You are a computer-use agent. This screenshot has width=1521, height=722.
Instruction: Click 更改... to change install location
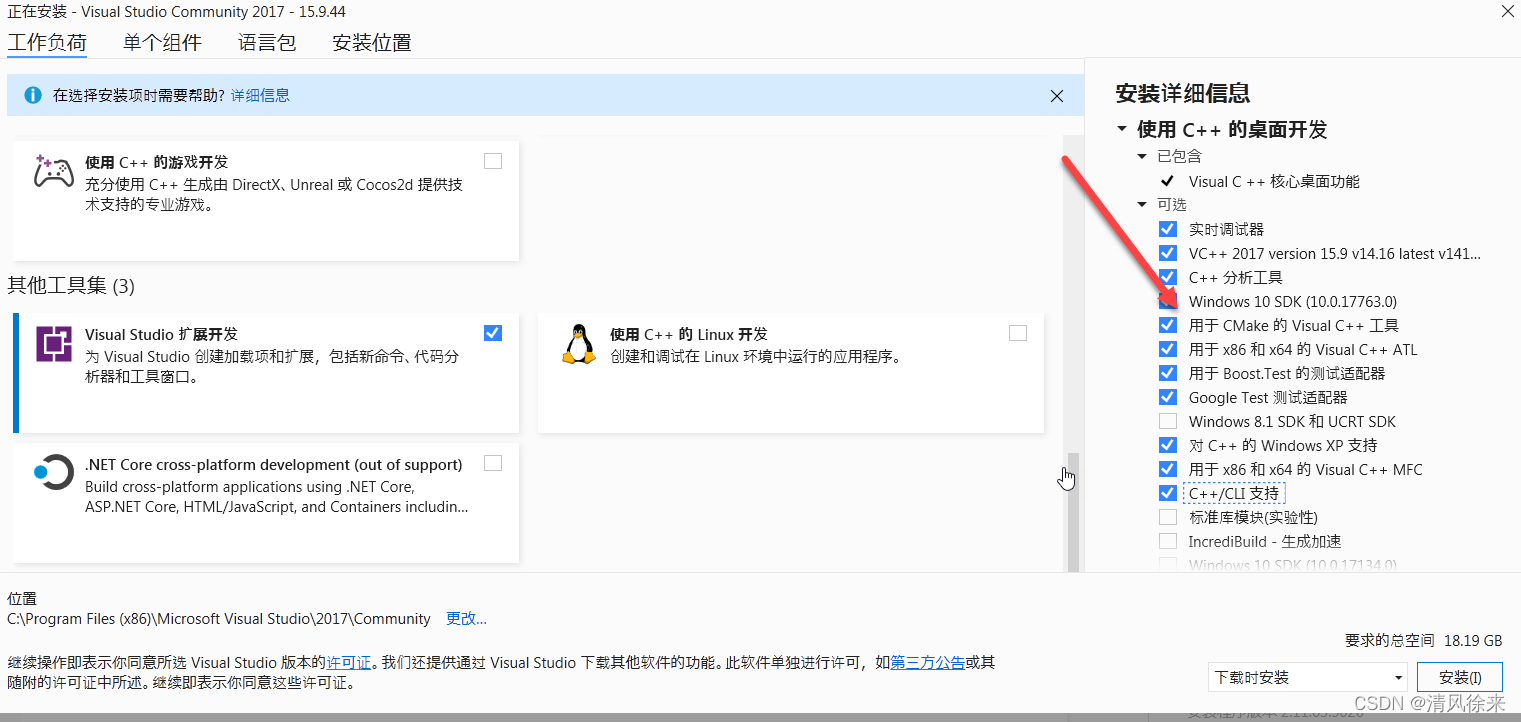(466, 619)
